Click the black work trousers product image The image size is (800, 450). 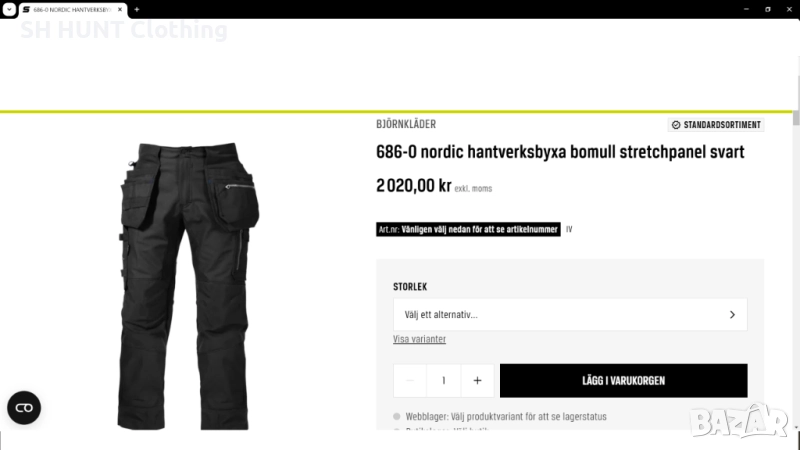(x=187, y=286)
